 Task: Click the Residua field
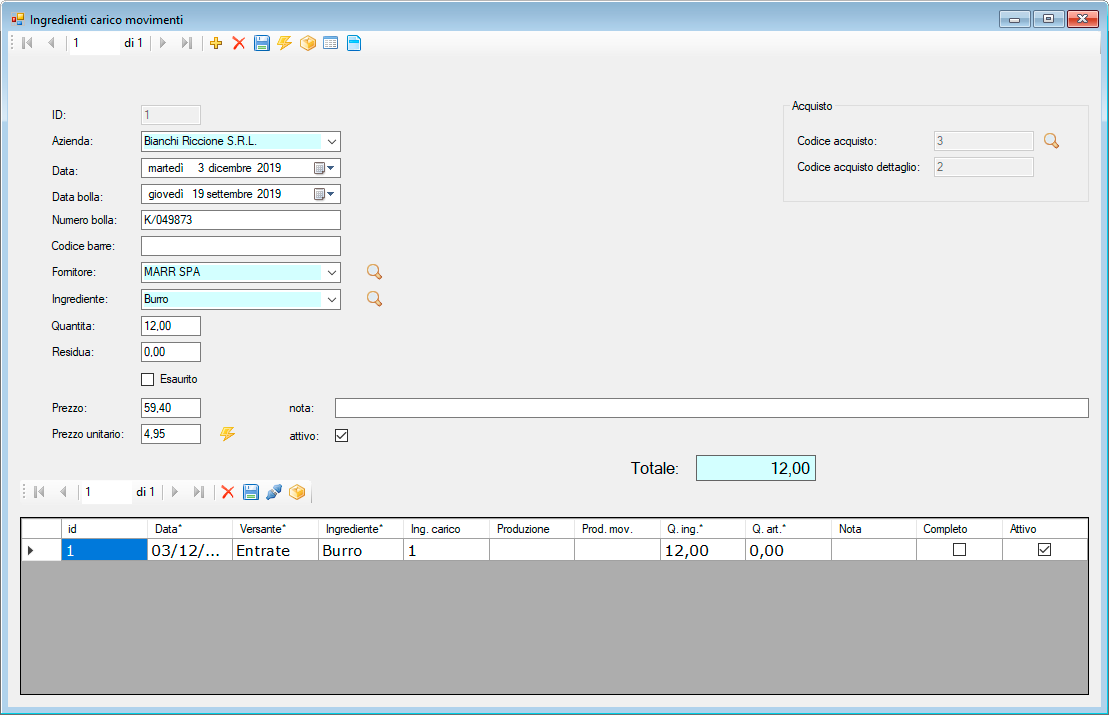tap(170, 352)
